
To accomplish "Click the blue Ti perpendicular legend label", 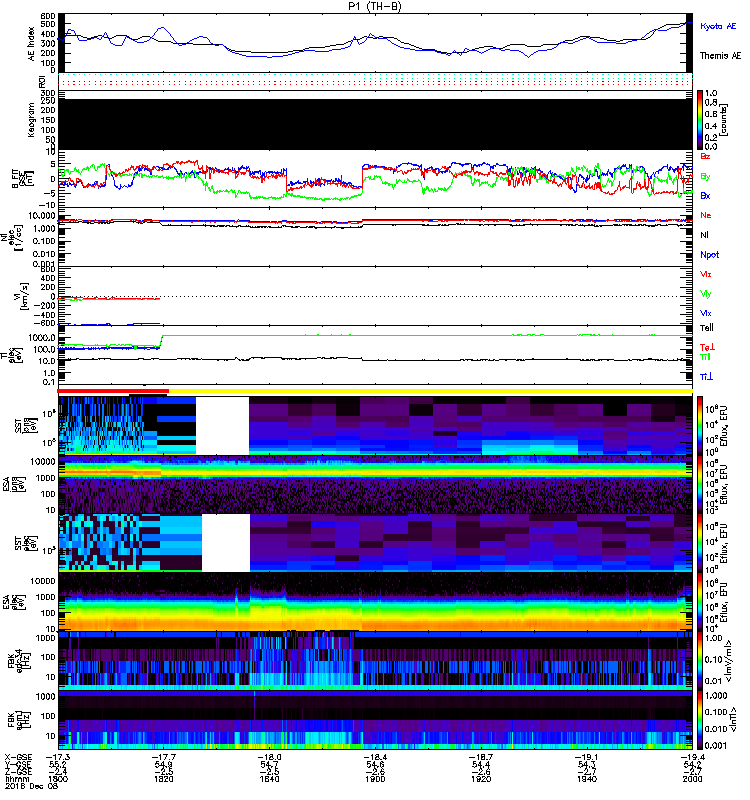I will pos(706,377).
